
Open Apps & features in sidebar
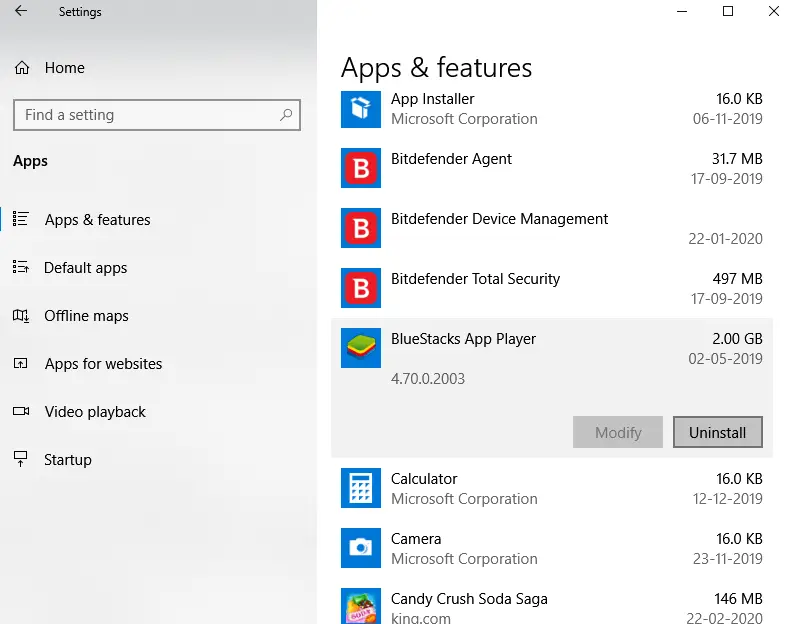pos(97,220)
